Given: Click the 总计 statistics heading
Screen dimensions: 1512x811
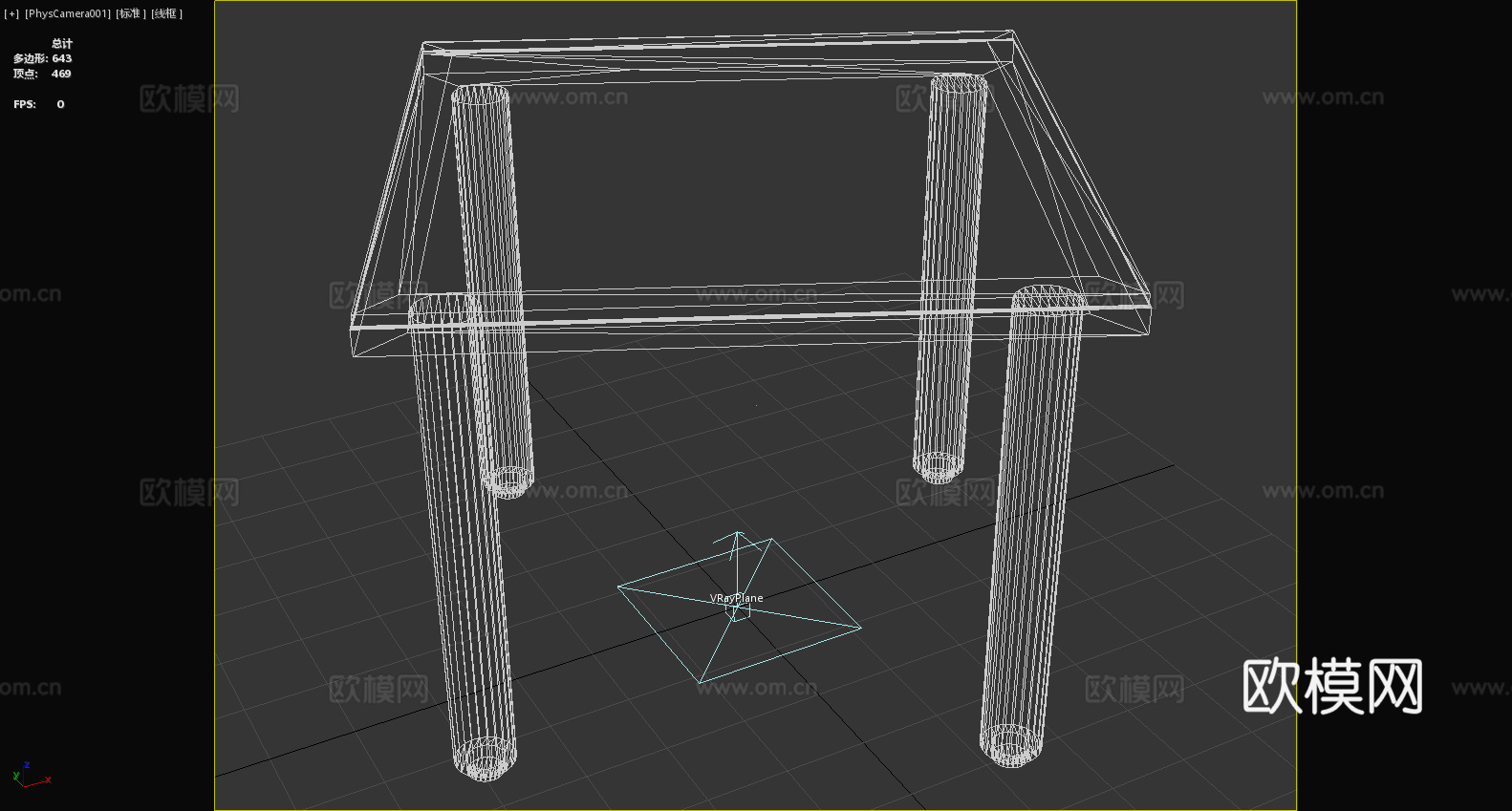Looking at the screenshot, I should pos(62,43).
